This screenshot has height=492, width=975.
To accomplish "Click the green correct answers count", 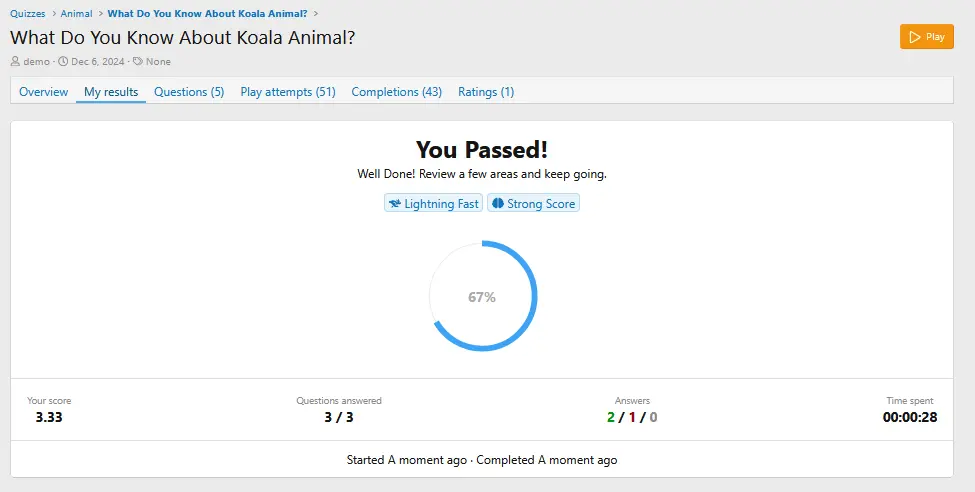I will (611, 418).
